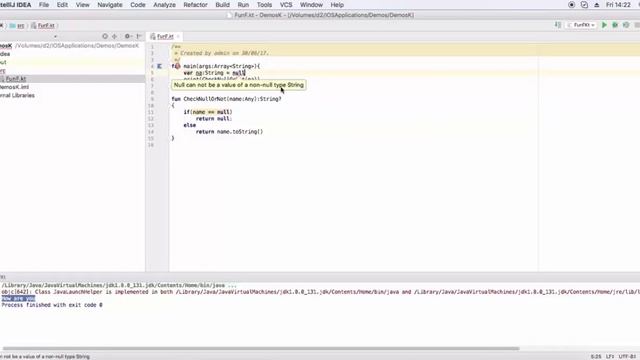Image resolution: width=640 pixels, height=360 pixels.
Task: Select FunF.kt in the project tree
Action: 72,79
